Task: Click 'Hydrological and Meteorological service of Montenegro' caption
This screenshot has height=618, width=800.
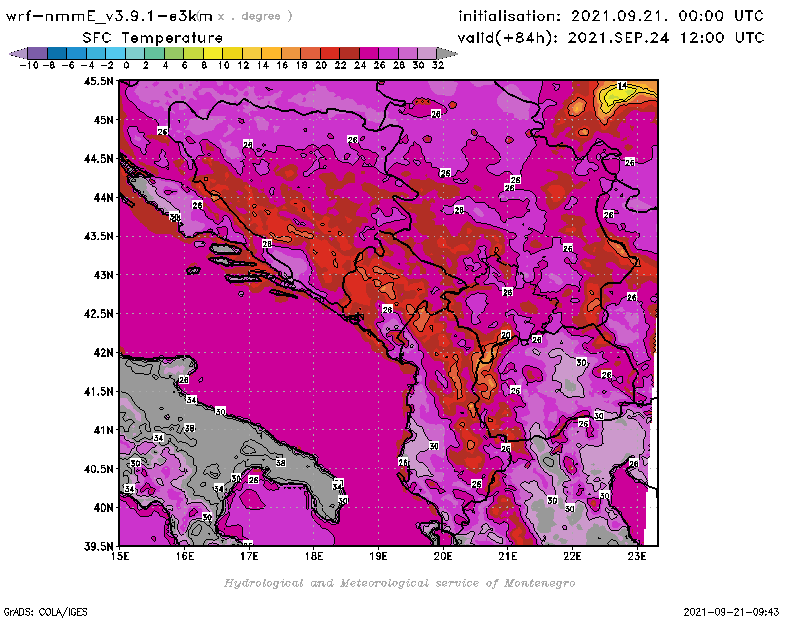Action: pos(399,583)
